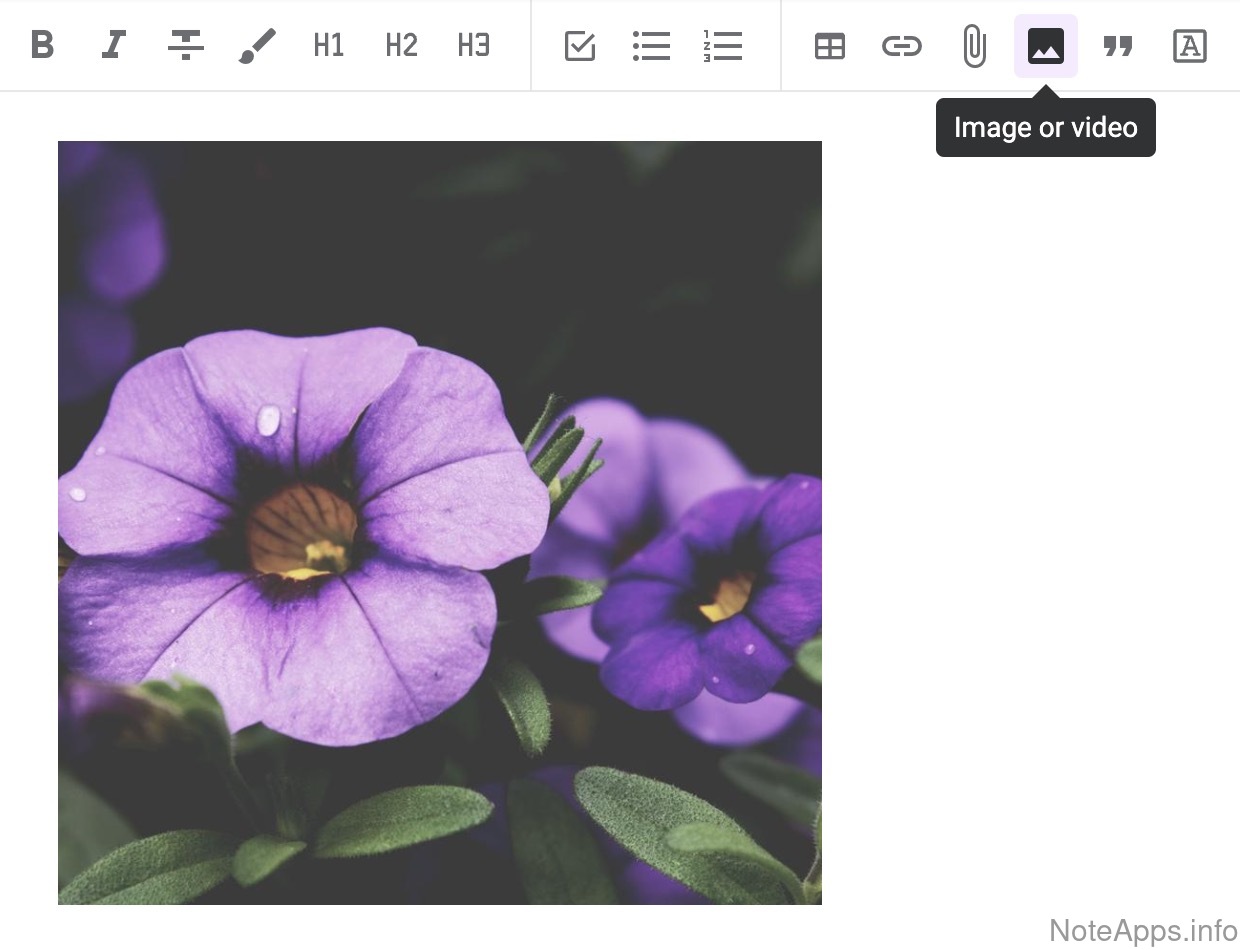The image size is (1240, 950).
Task: Apply H1 heading style
Action: pos(329,46)
